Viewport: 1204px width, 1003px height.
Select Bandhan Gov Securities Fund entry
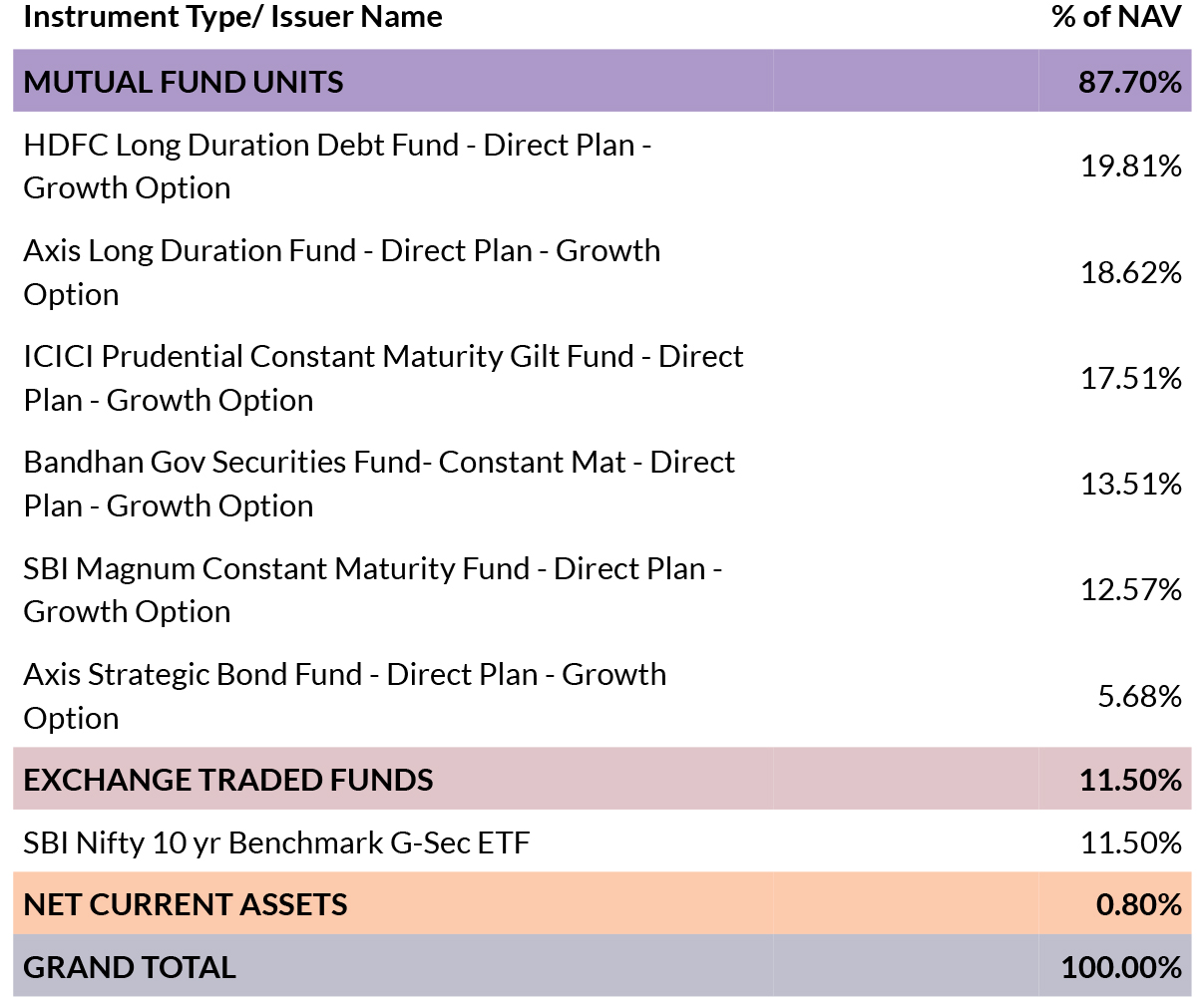(379, 484)
